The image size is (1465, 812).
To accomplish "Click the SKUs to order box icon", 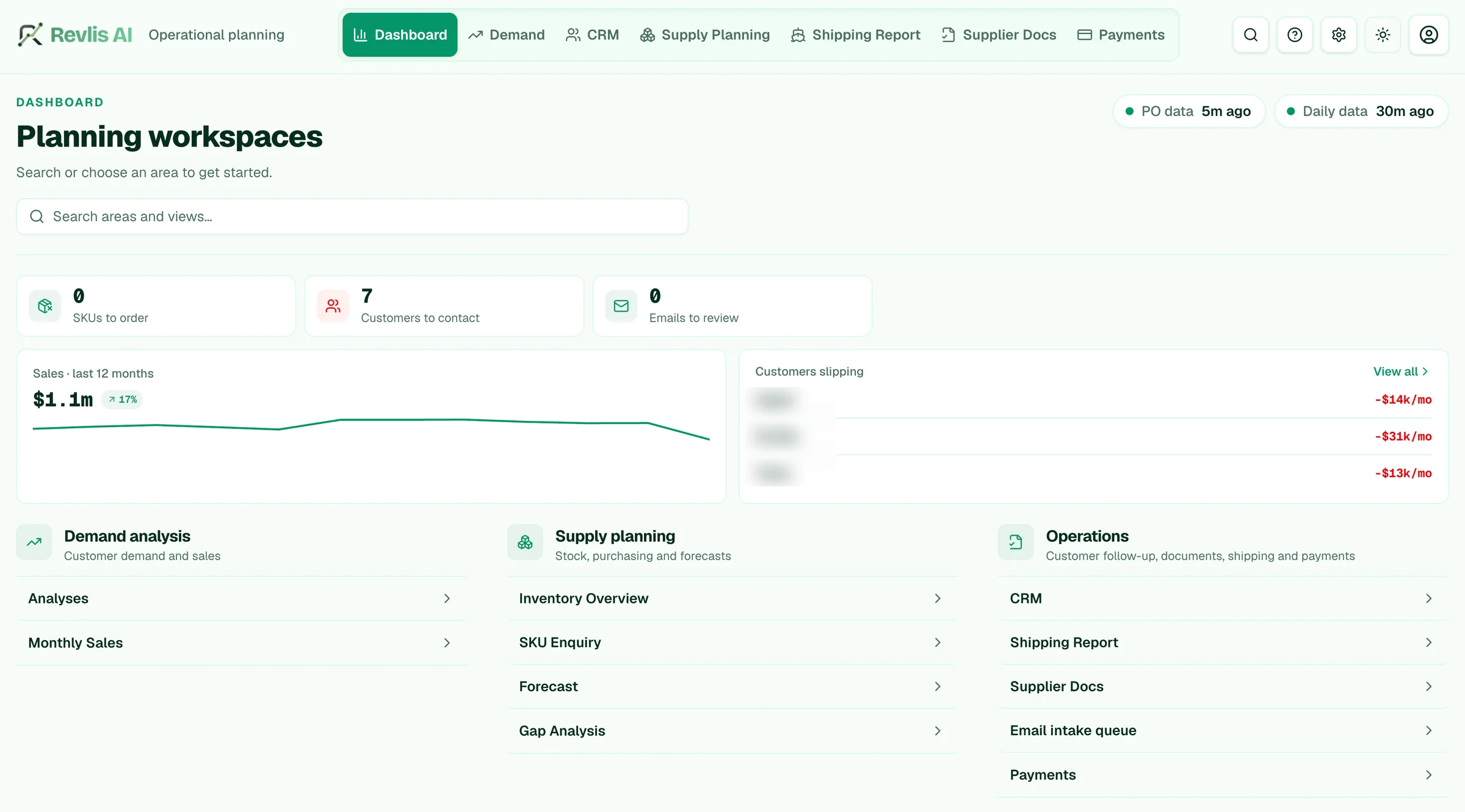I will (x=45, y=306).
